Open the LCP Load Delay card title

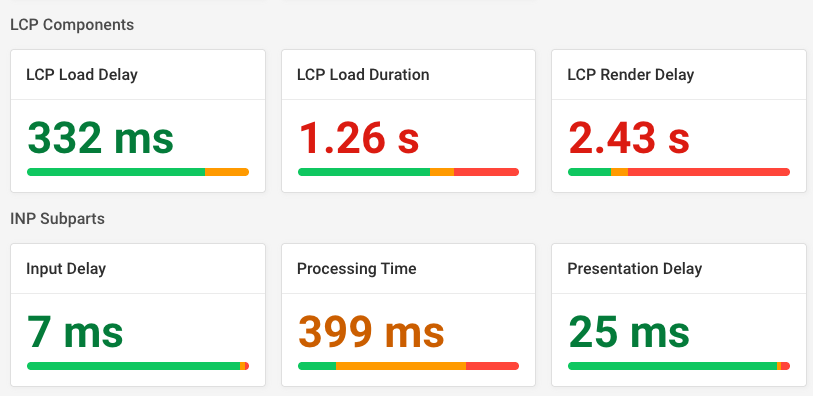point(82,75)
